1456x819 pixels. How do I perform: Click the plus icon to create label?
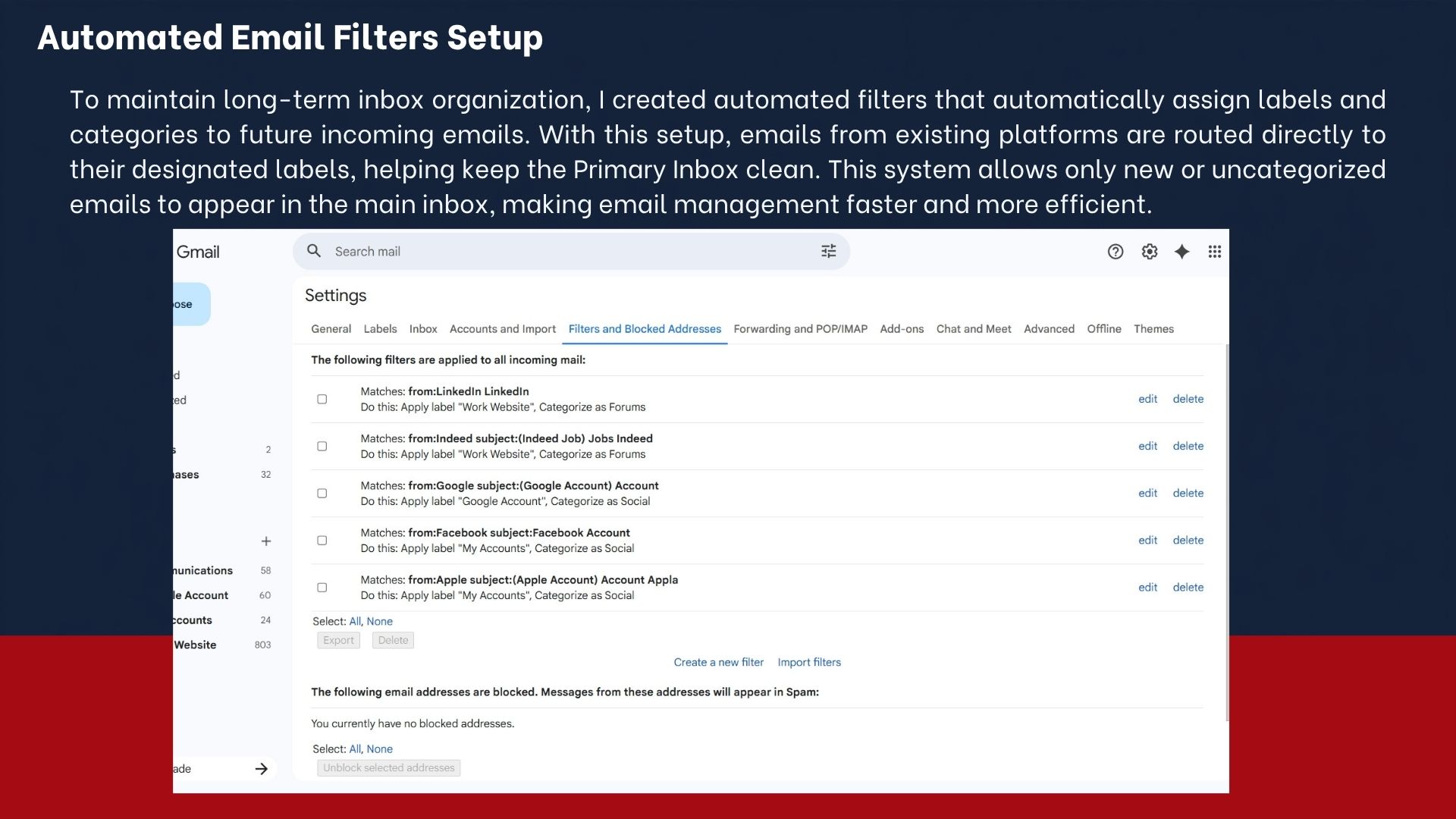[x=266, y=541]
